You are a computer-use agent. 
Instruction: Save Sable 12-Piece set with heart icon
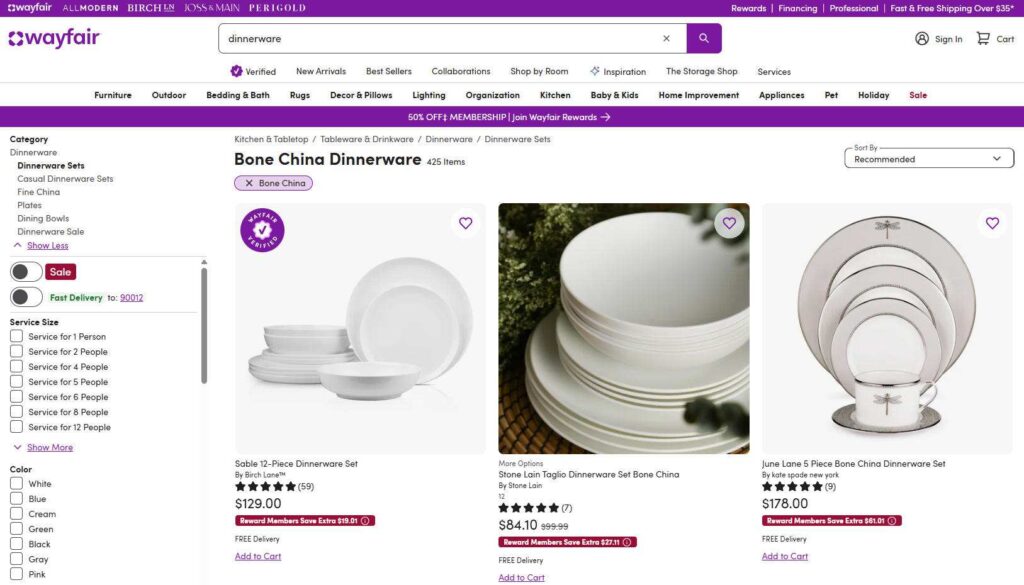tap(466, 223)
